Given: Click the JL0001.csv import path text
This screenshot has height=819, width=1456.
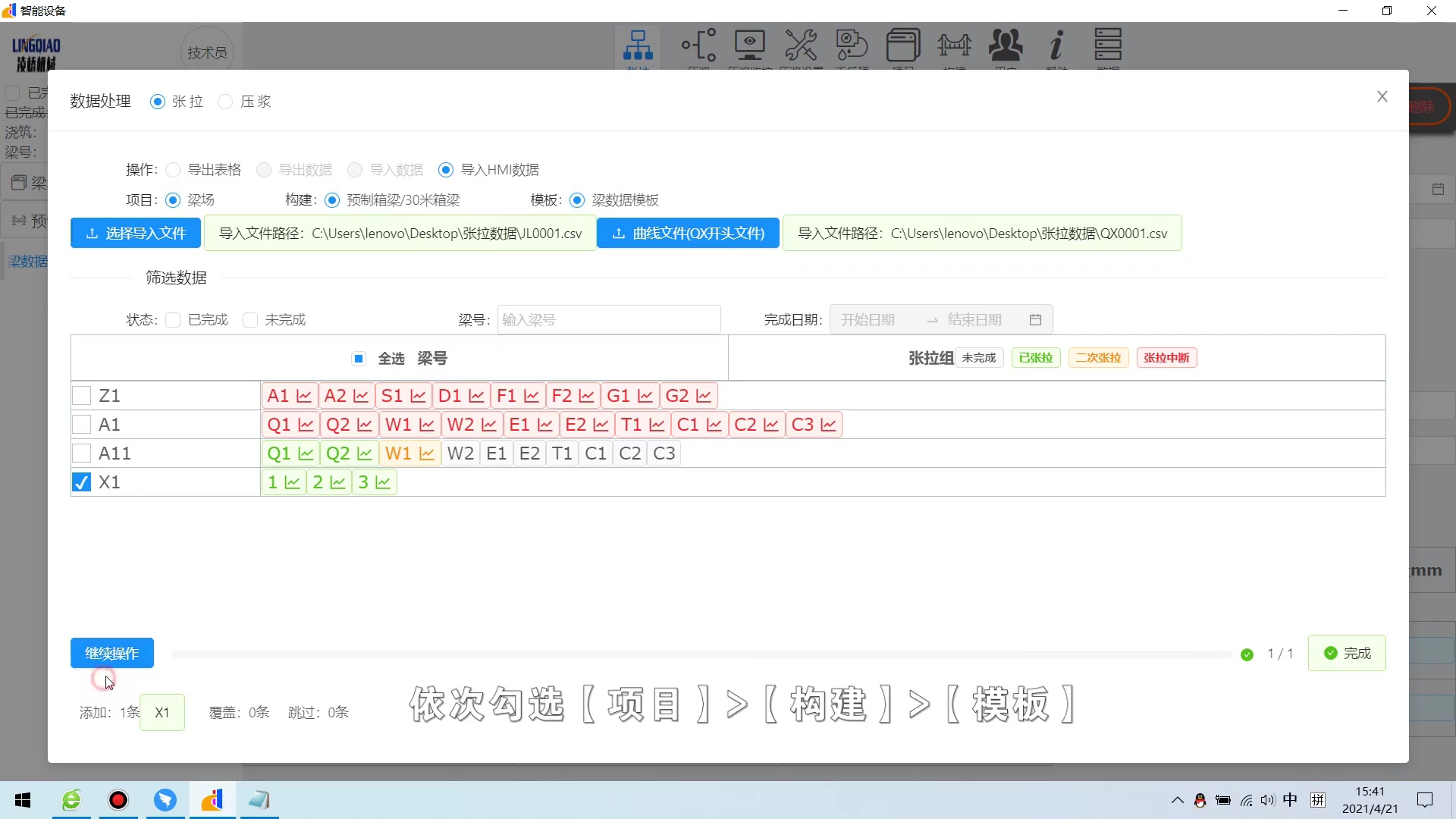Looking at the screenshot, I should [x=400, y=234].
